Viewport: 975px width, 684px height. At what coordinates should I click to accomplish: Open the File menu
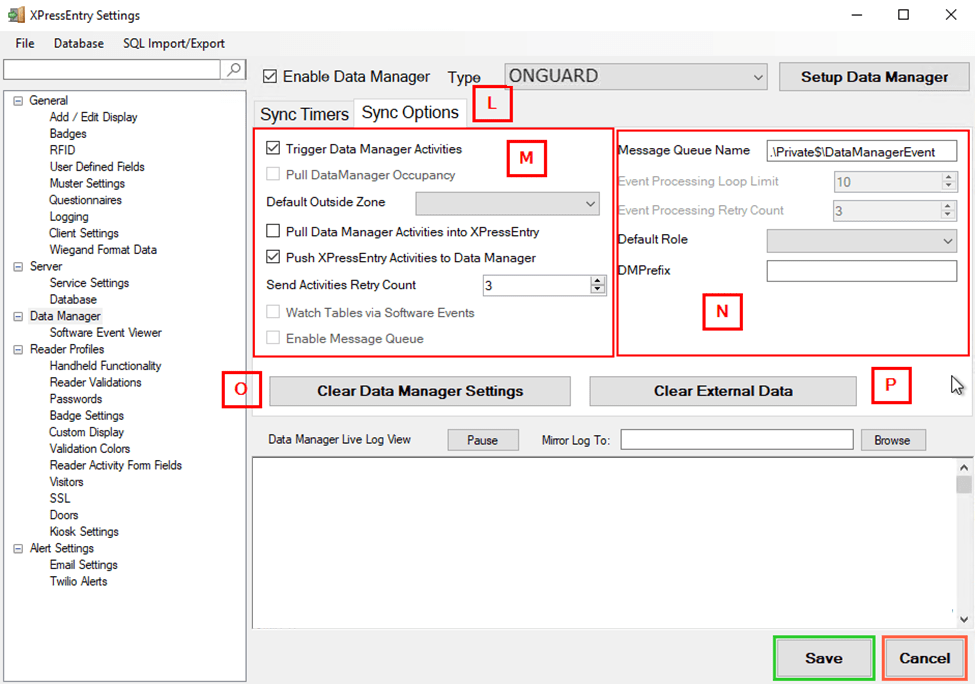25,44
